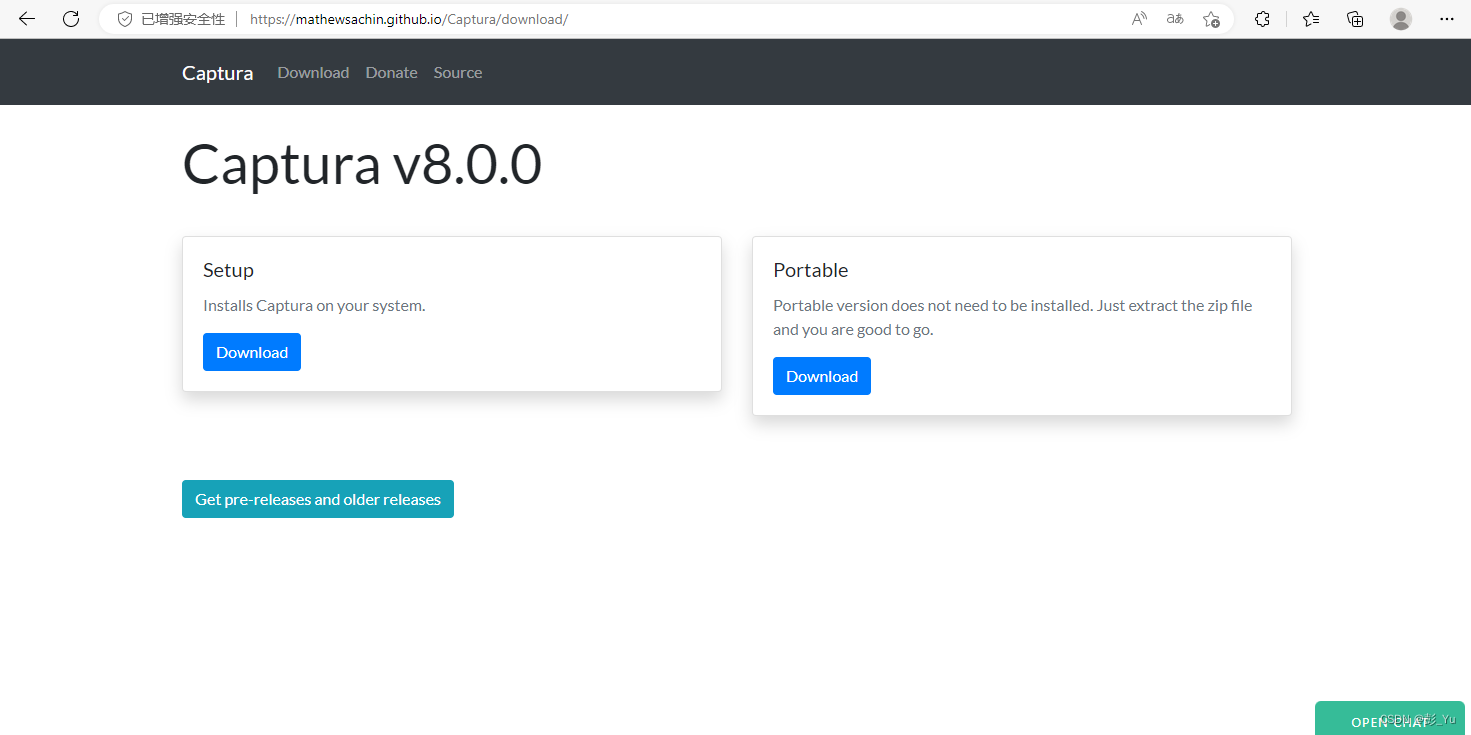Click the Portable version description text
Screen dimensions: 1471x735
pos(1012,318)
